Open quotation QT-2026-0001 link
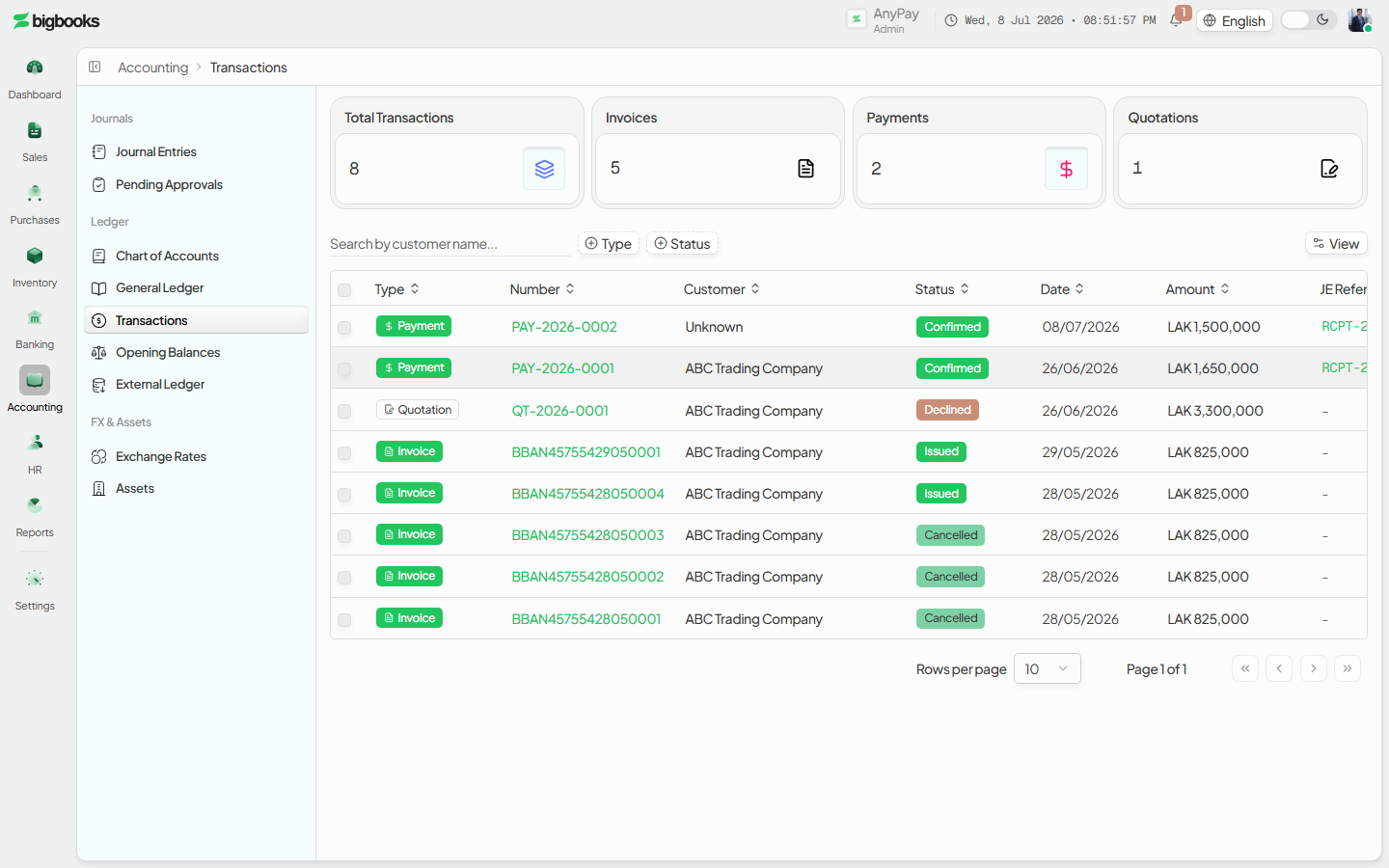Screen dimensions: 1389x868 [x=559, y=411]
